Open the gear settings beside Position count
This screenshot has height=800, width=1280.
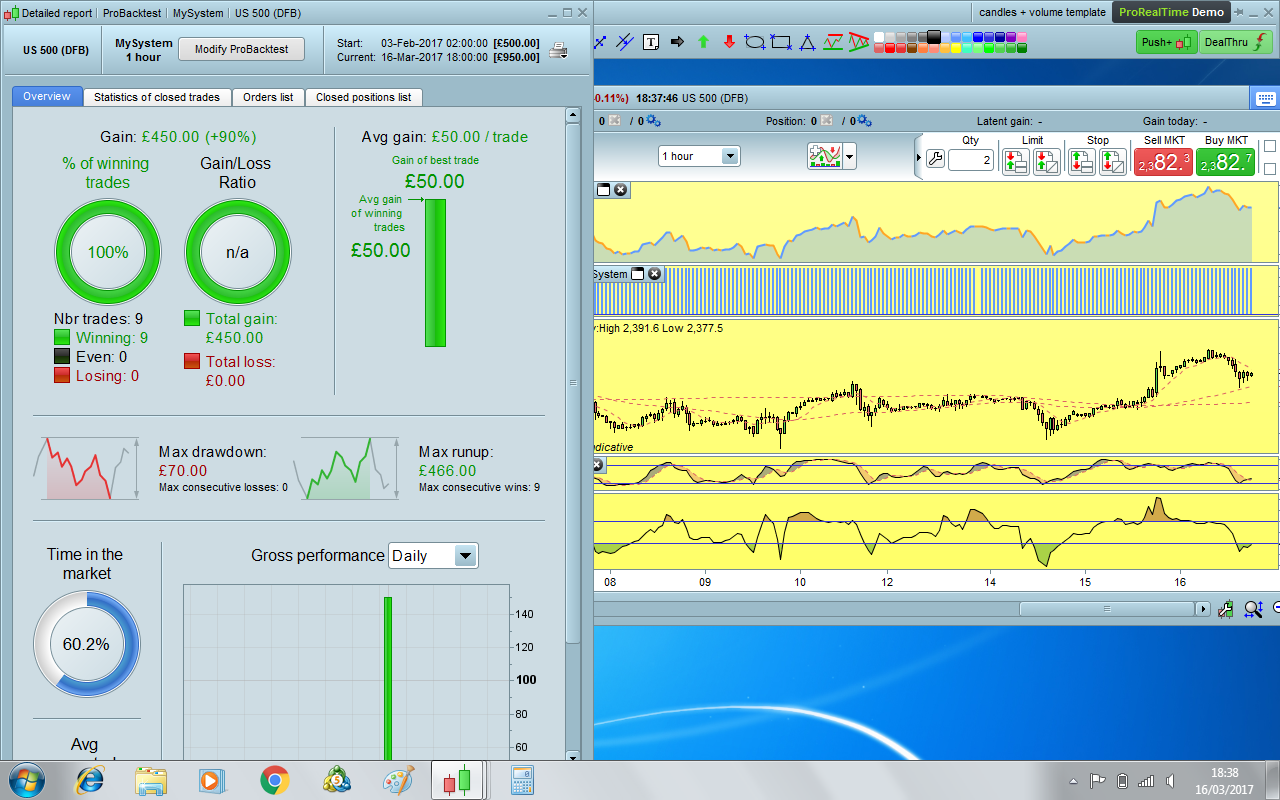(x=864, y=121)
